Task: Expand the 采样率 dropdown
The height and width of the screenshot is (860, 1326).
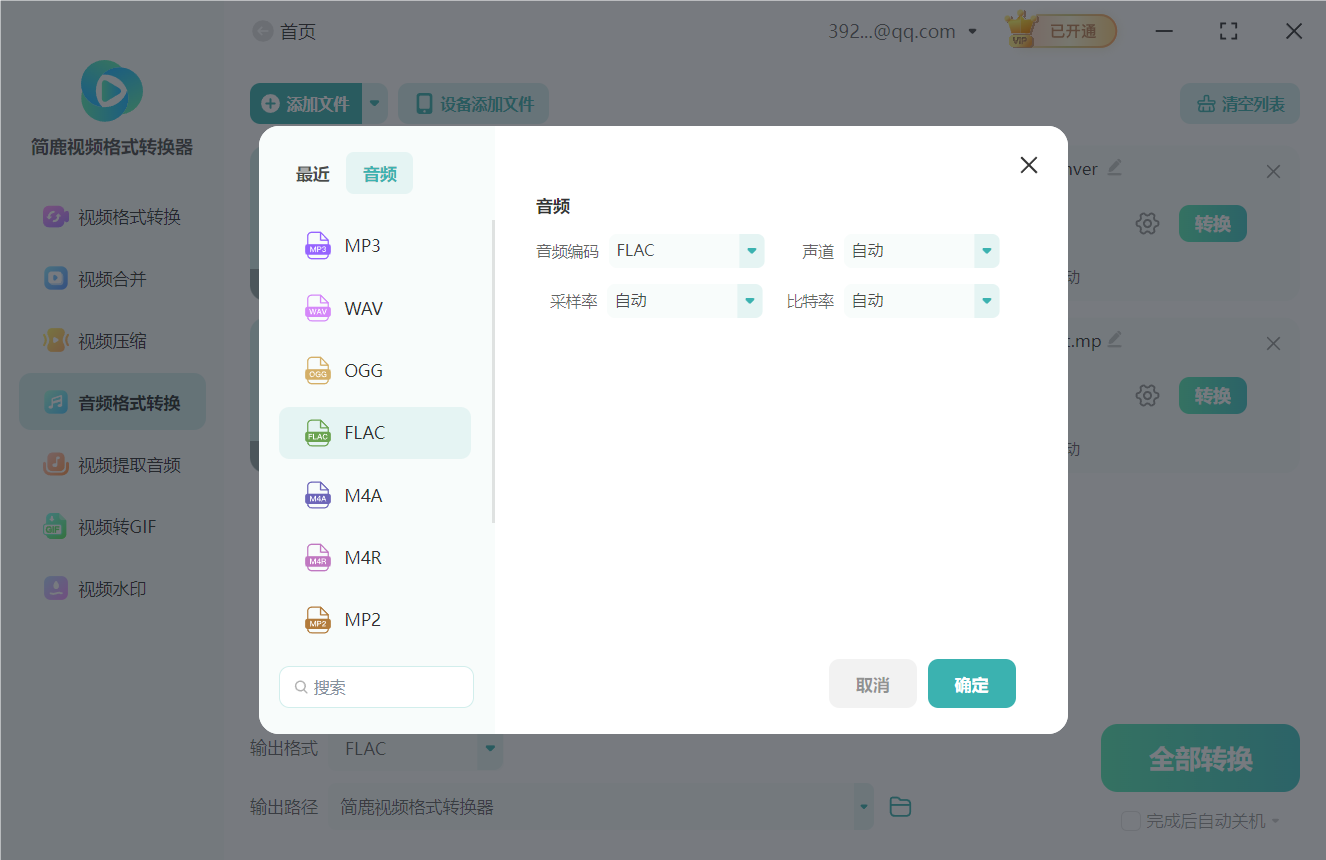Action: [x=750, y=300]
